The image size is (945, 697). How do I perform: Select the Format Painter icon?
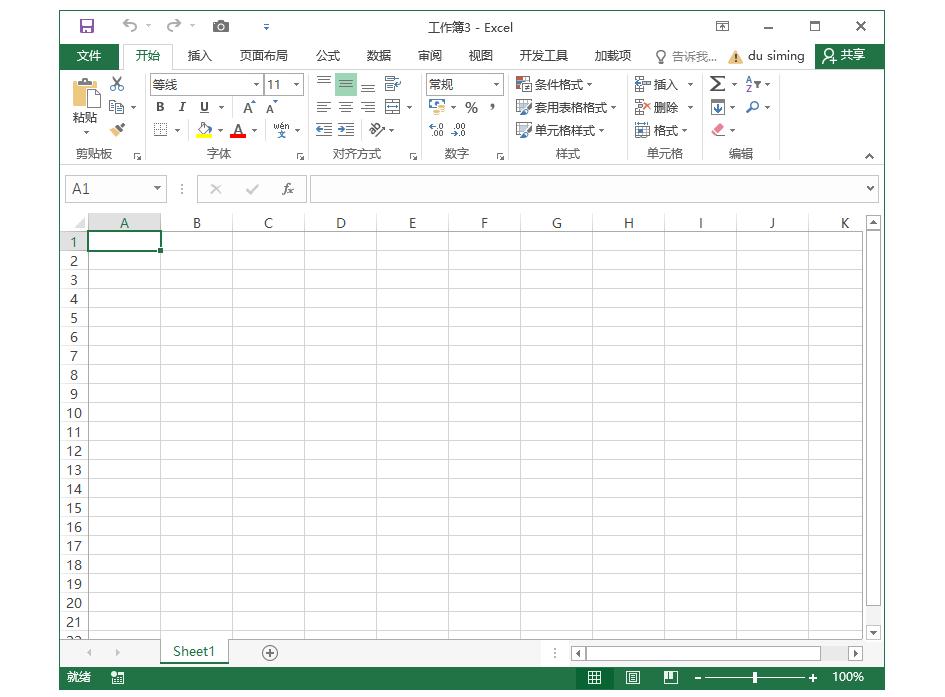[x=117, y=131]
